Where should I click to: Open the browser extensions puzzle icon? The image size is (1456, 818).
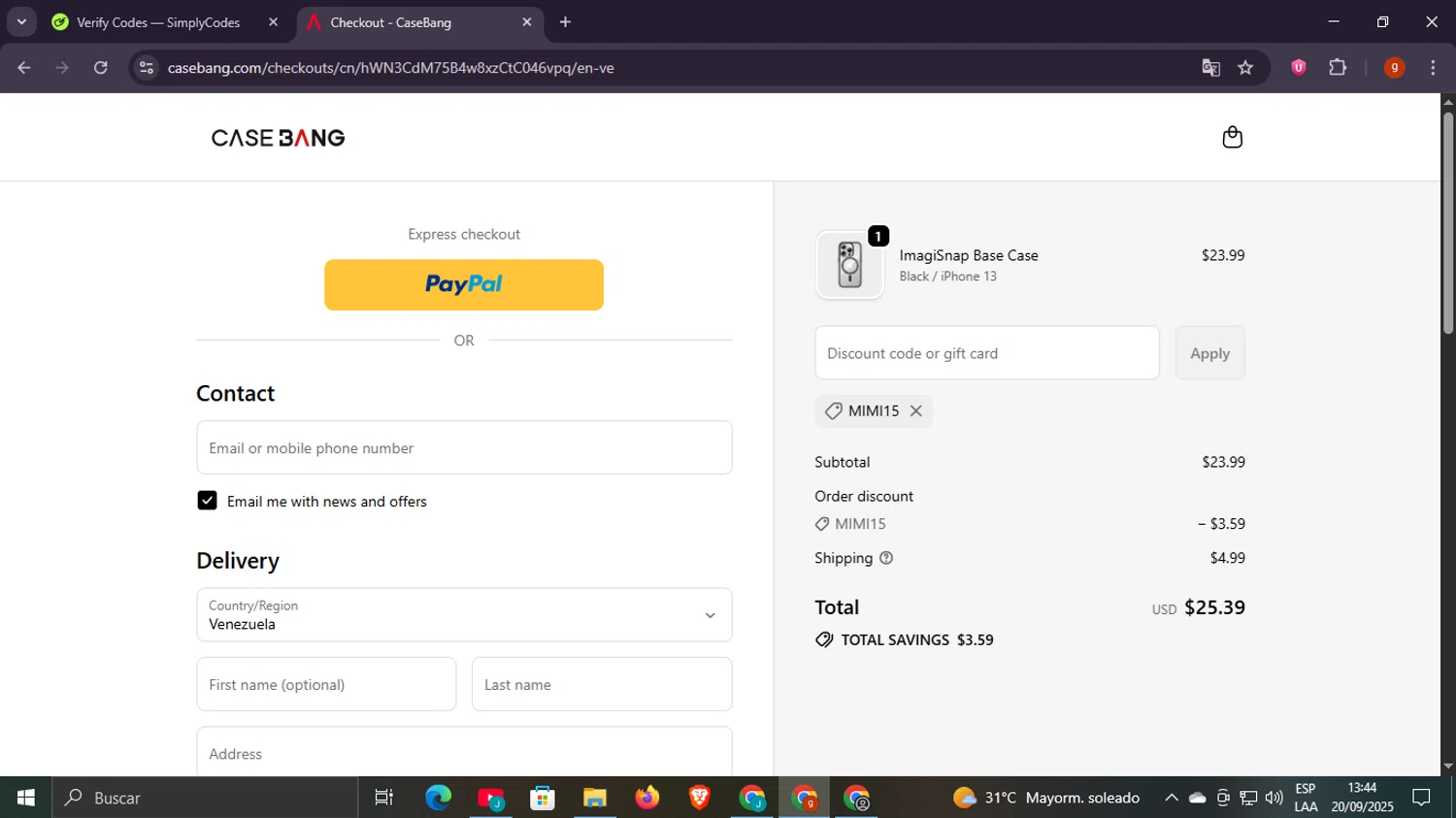1338,68
